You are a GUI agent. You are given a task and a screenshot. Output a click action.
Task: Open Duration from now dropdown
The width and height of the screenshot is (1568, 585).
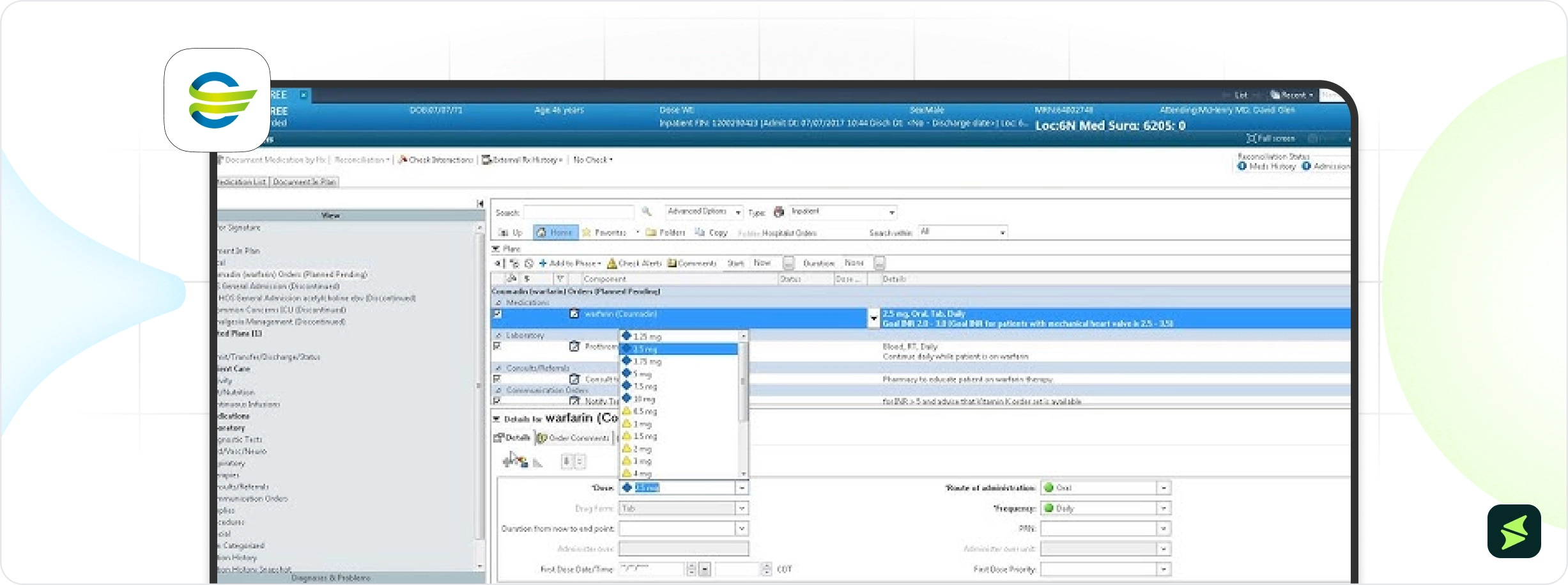742,529
